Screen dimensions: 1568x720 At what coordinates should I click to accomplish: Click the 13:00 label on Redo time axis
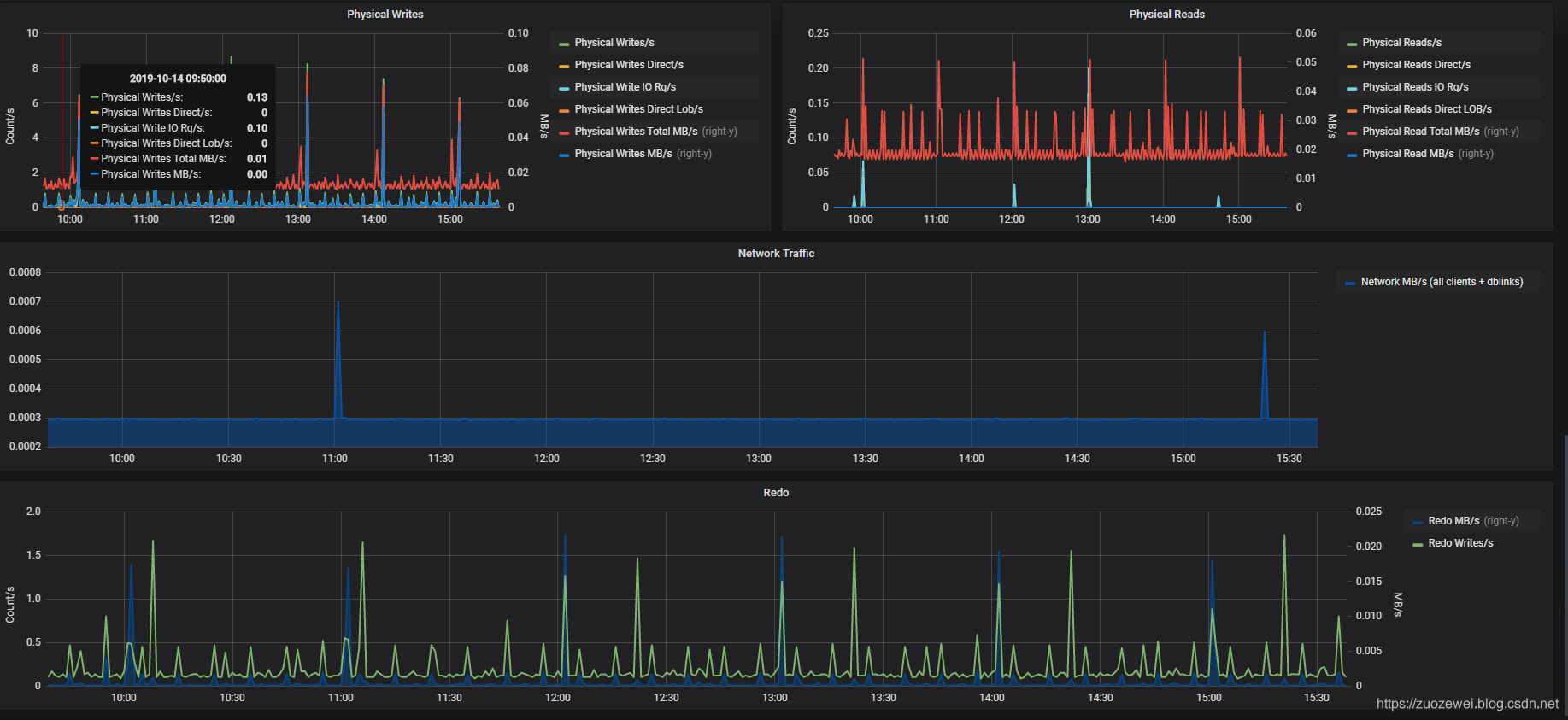(774, 698)
